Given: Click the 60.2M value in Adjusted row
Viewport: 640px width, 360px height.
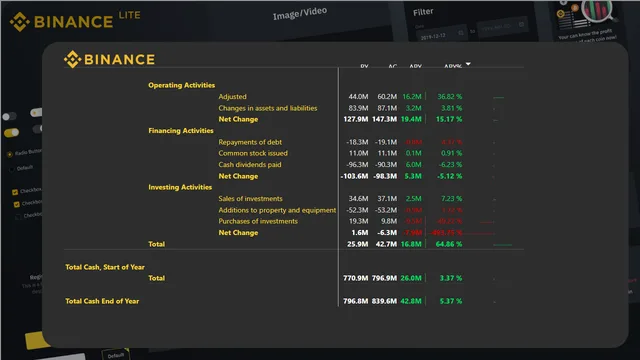Looking at the screenshot, I should point(387,97).
